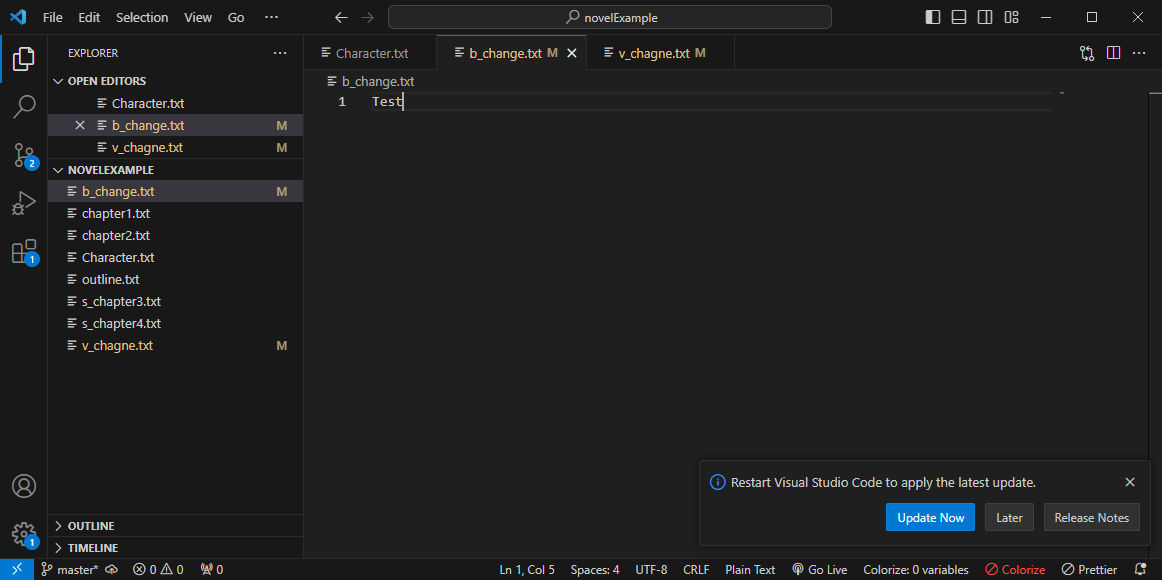Click the ports forwarded indicator showing 0
Image resolution: width=1162 pixels, height=580 pixels.
pyautogui.click(x=212, y=570)
